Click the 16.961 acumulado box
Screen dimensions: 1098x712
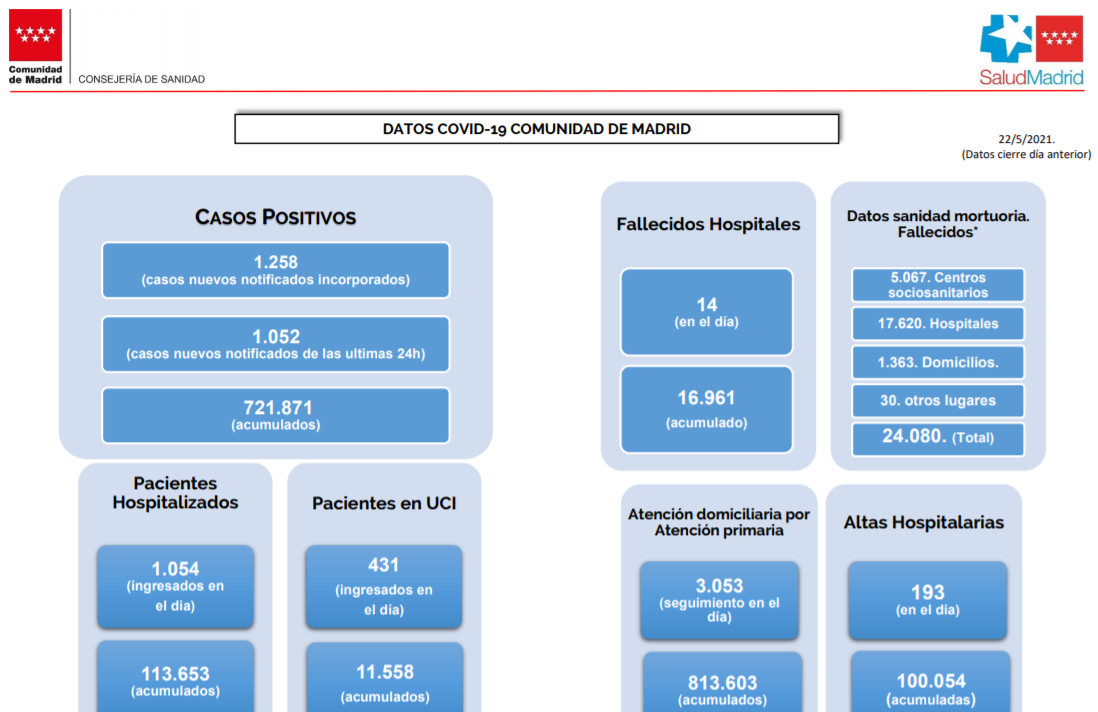pyautogui.click(x=707, y=409)
